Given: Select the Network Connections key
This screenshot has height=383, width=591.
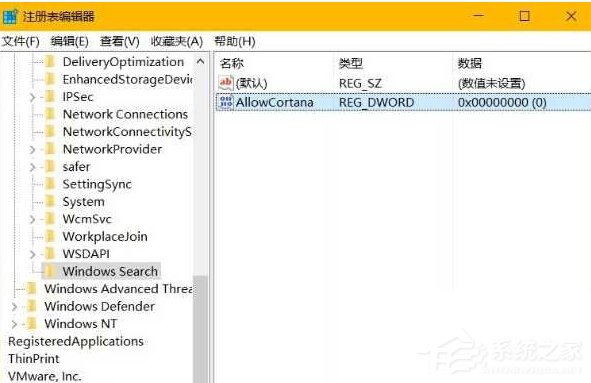Looking at the screenshot, I should pos(125,114).
